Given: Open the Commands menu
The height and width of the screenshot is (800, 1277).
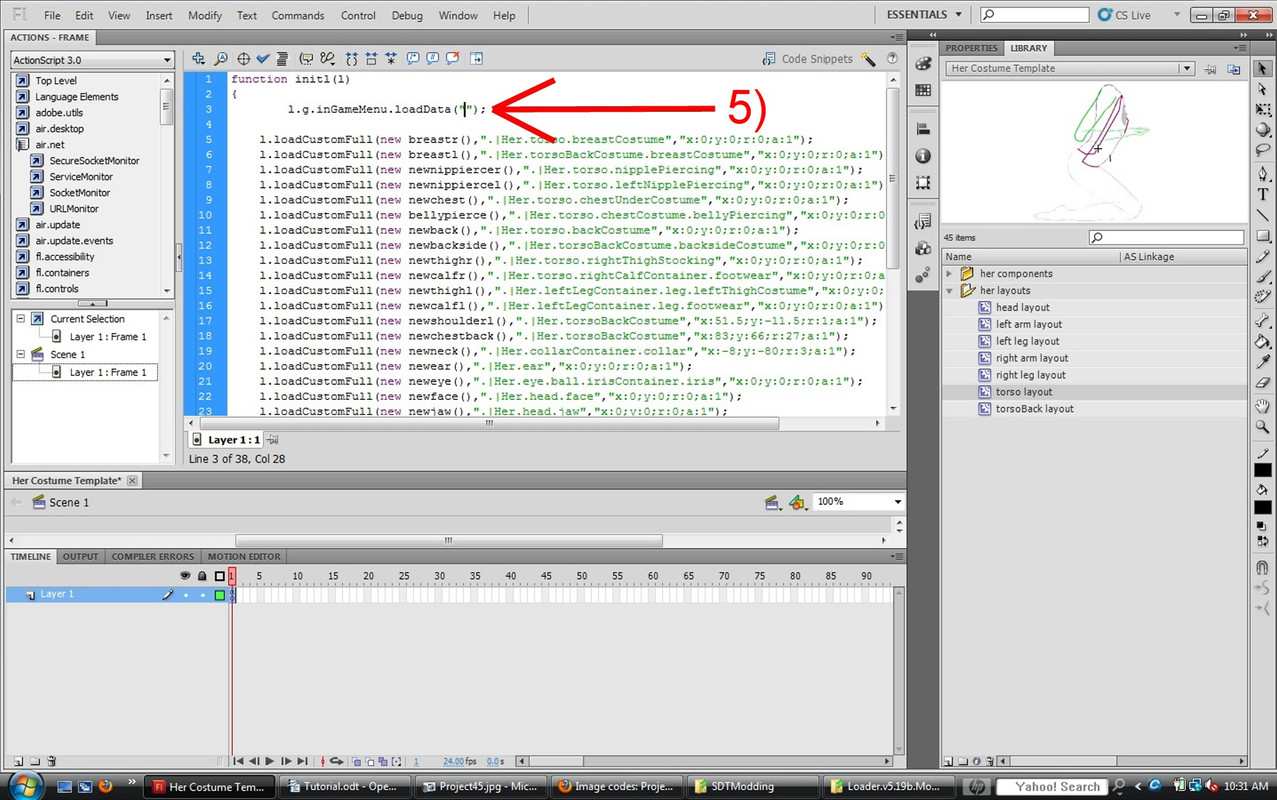Looking at the screenshot, I should 298,15.
